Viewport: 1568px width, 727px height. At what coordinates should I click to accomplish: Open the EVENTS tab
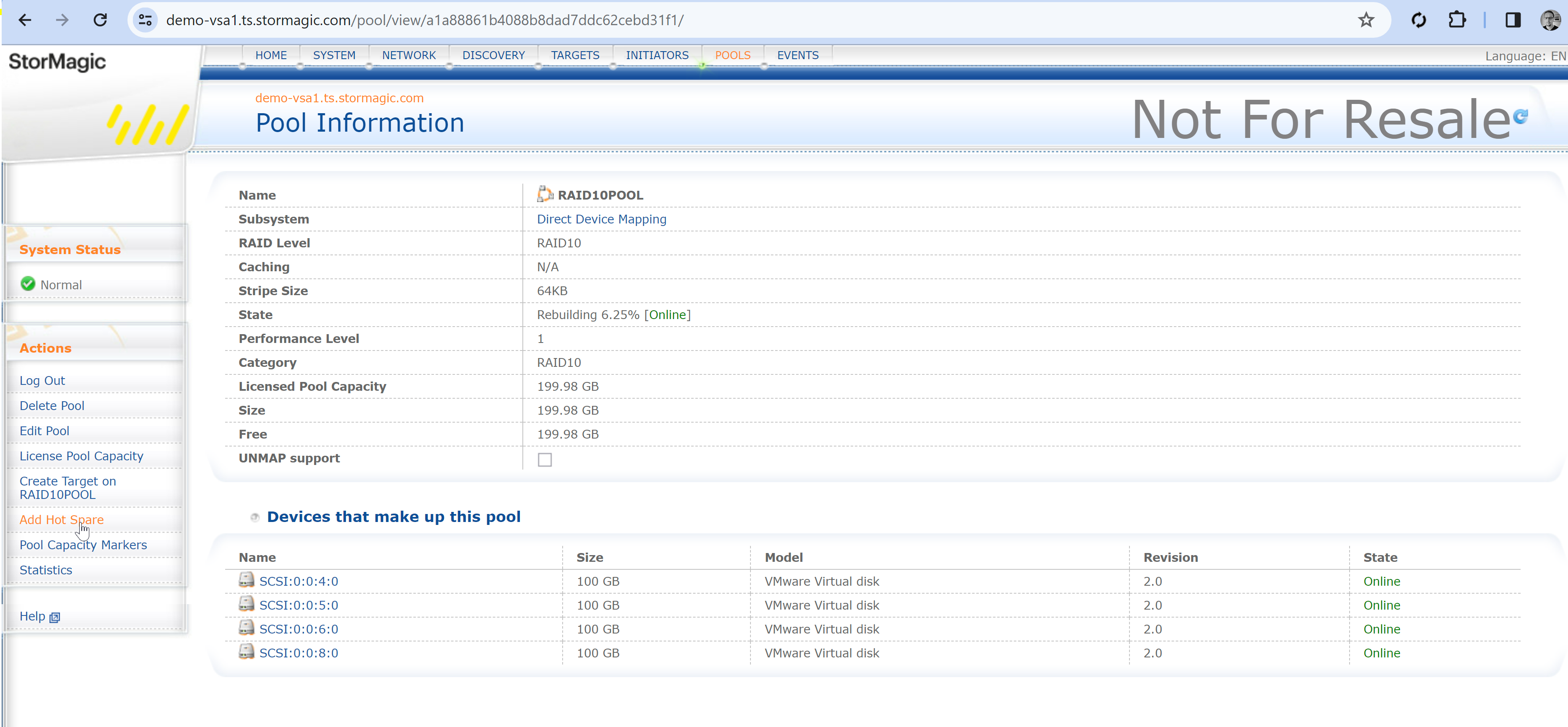(798, 55)
